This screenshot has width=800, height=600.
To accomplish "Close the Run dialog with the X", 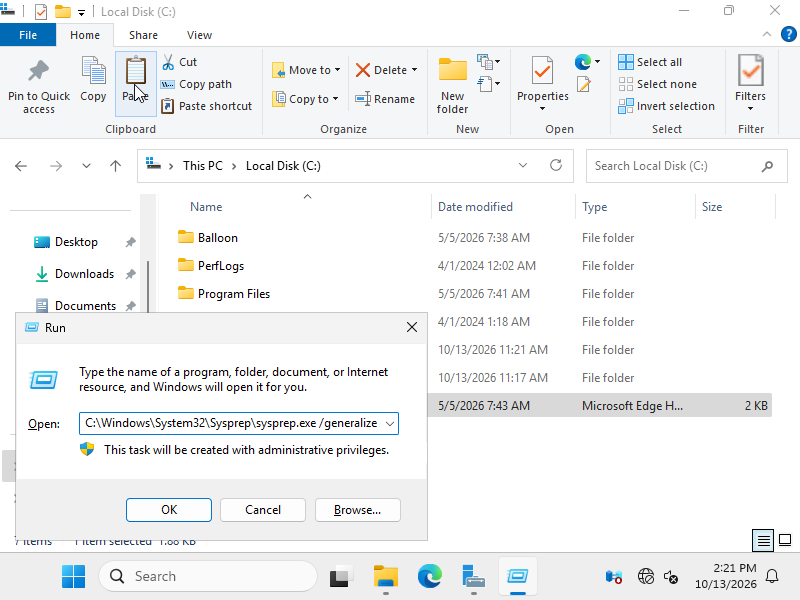I will [x=412, y=328].
